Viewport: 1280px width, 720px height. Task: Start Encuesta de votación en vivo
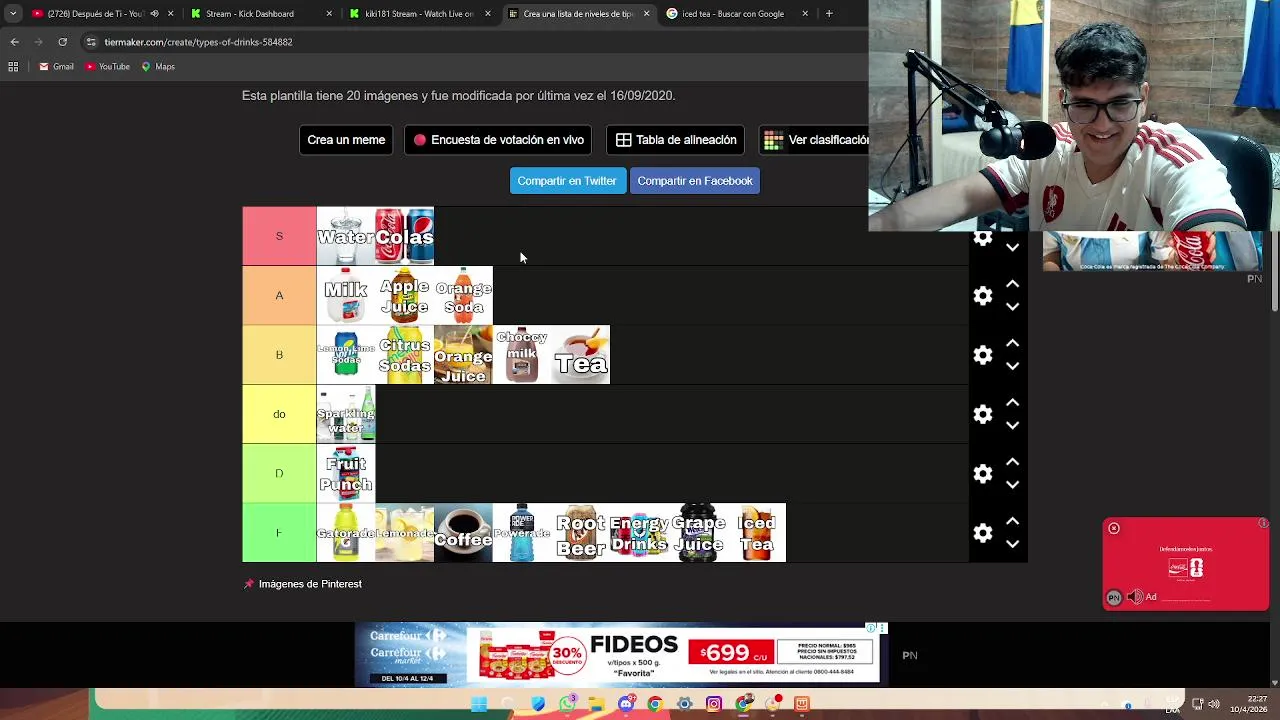click(498, 140)
